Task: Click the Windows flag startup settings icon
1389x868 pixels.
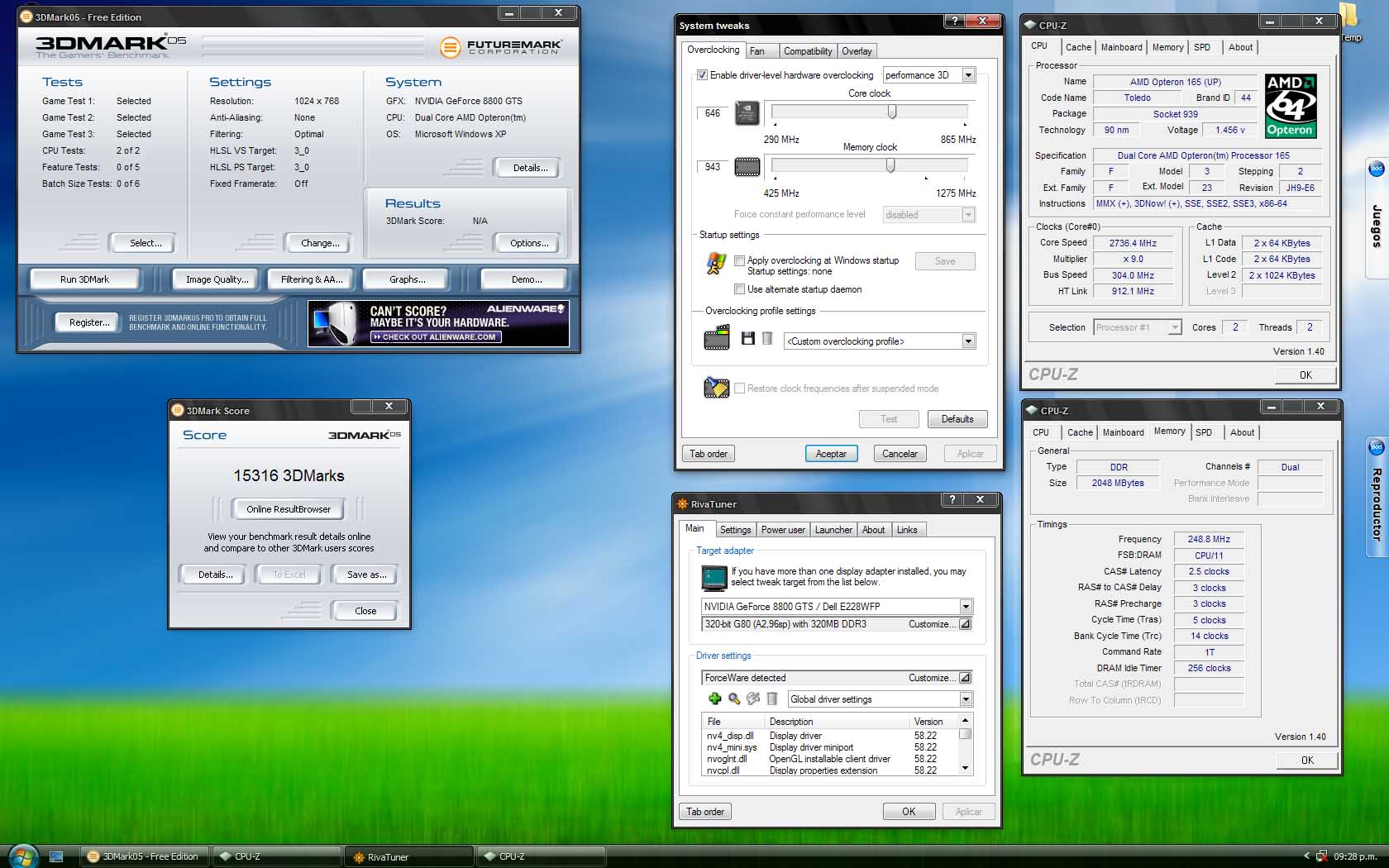Action: (x=716, y=265)
